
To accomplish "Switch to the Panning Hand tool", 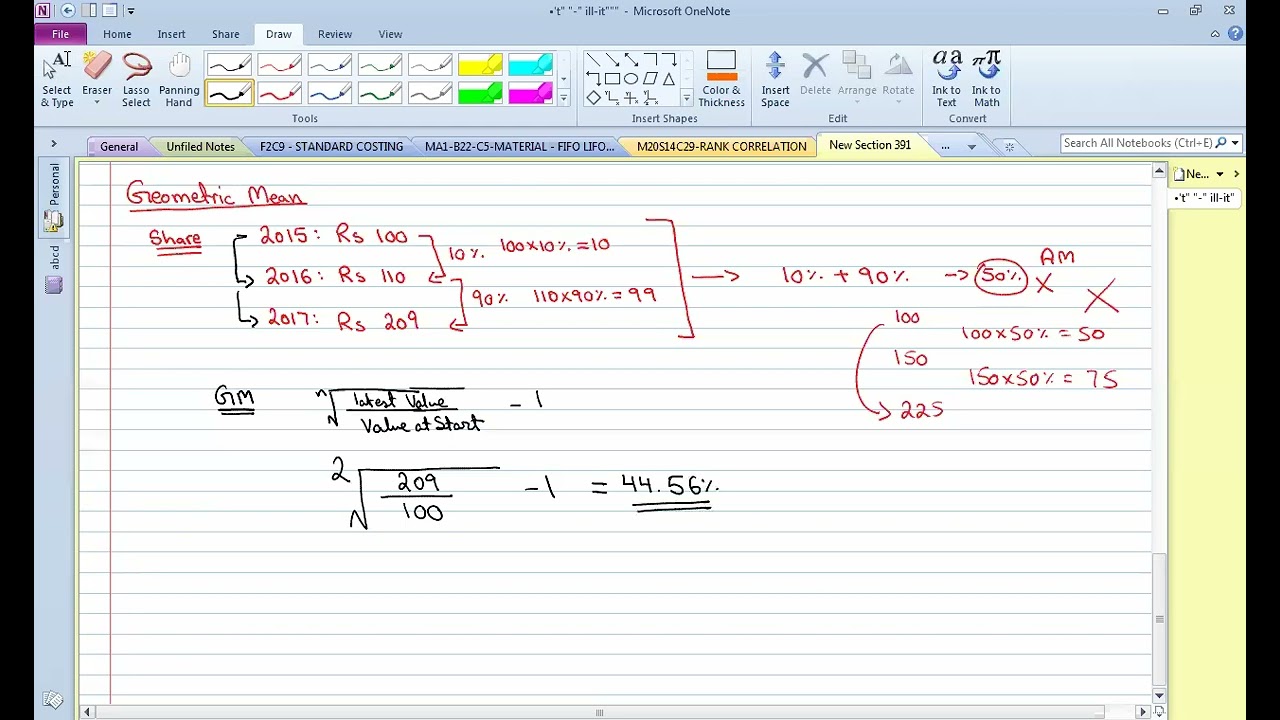I will point(179,80).
